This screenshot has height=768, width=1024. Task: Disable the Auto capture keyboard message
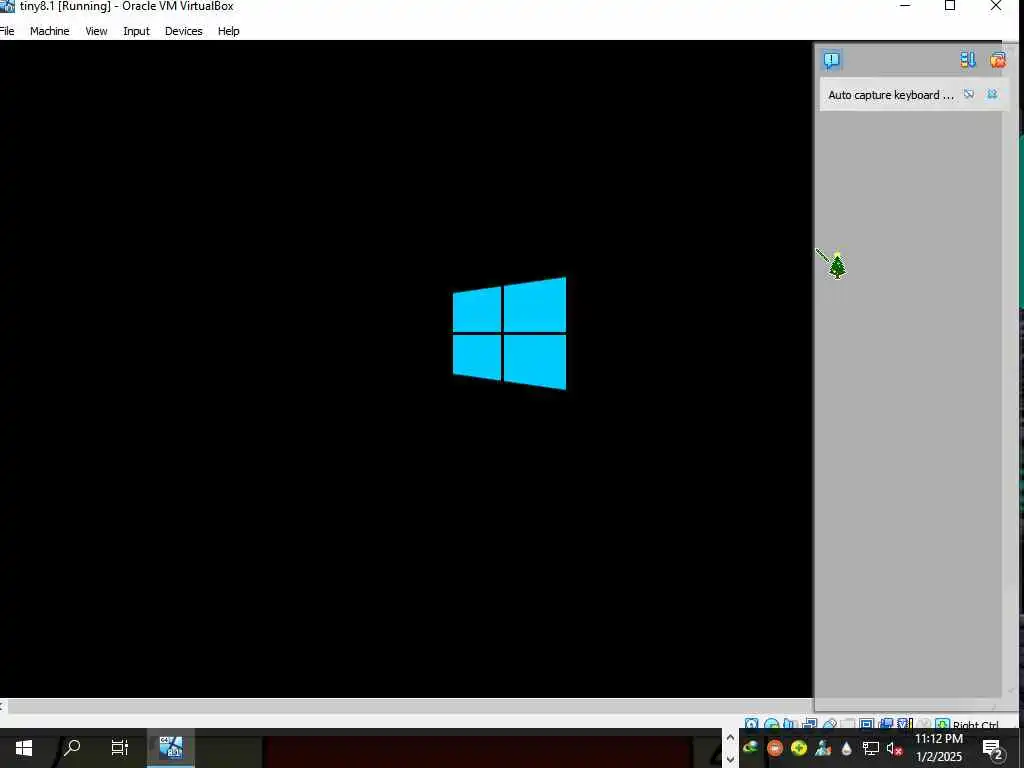click(x=969, y=94)
